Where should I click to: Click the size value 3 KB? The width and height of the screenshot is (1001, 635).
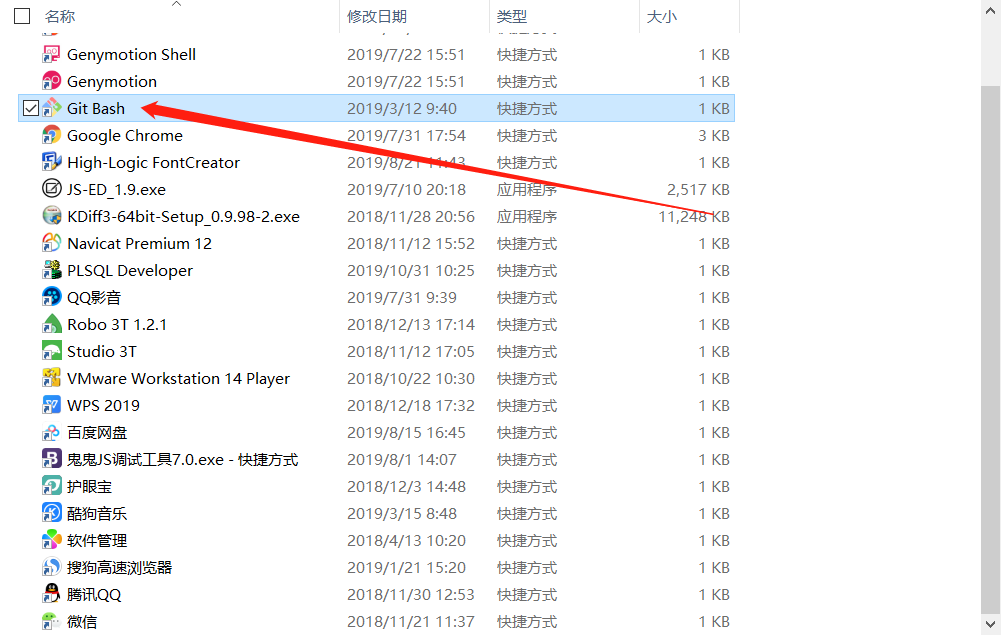pos(714,135)
